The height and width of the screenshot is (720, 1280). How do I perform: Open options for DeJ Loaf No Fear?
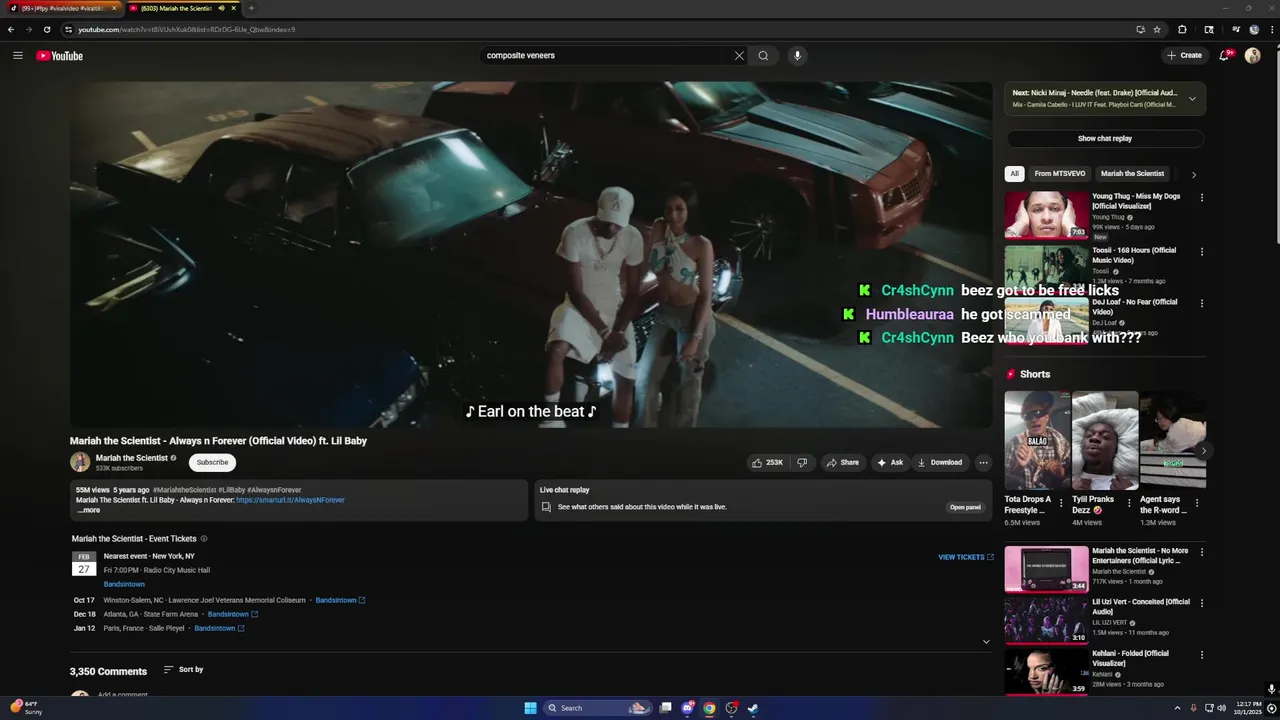coord(1202,304)
